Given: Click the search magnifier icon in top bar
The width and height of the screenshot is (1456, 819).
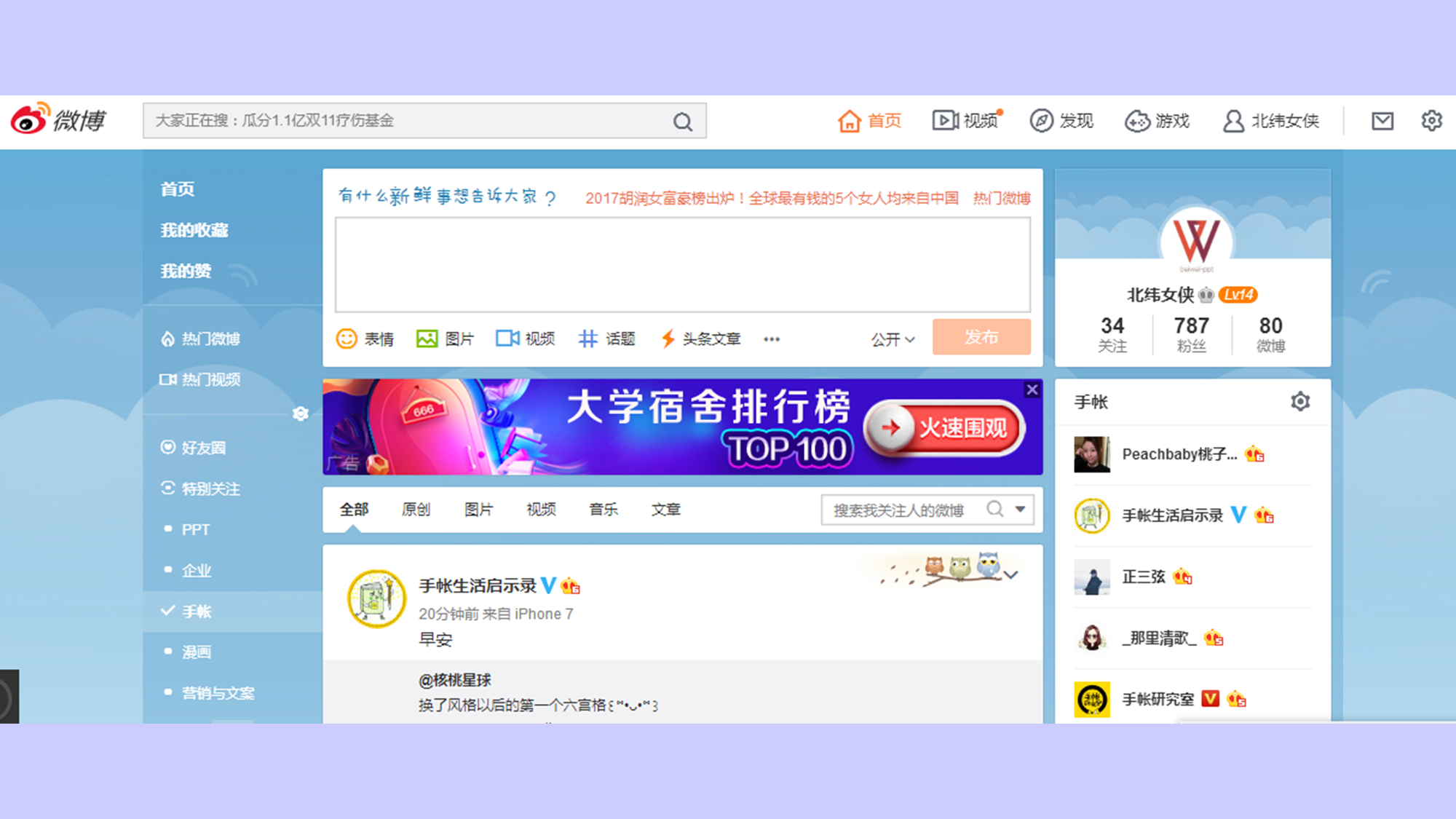Looking at the screenshot, I should tap(682, 122).
